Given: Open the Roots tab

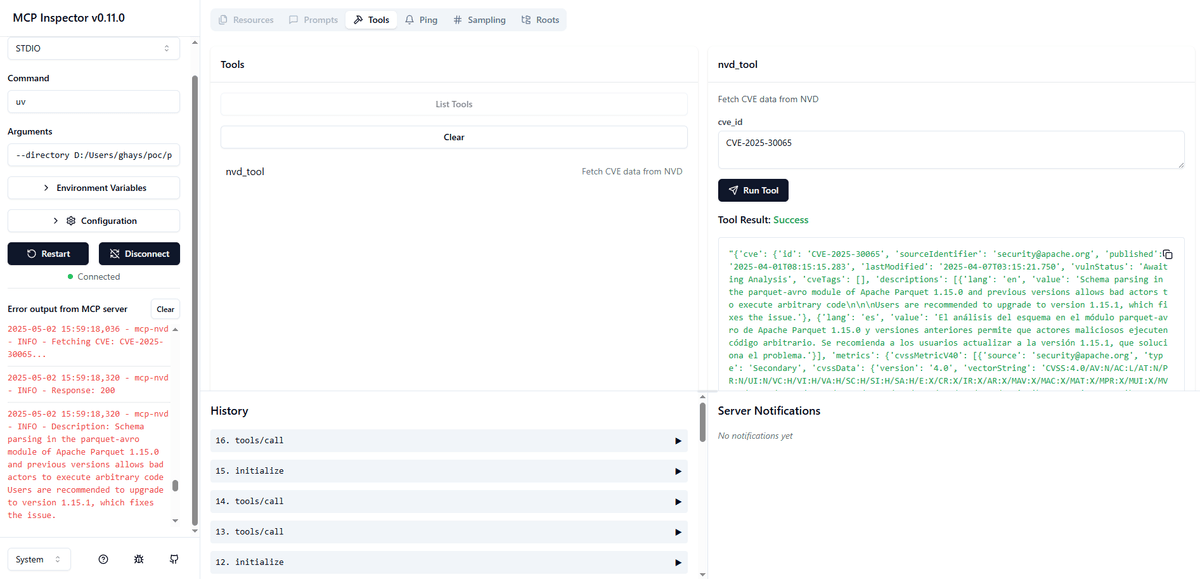Looking at the screenshot, I should 540,20.
